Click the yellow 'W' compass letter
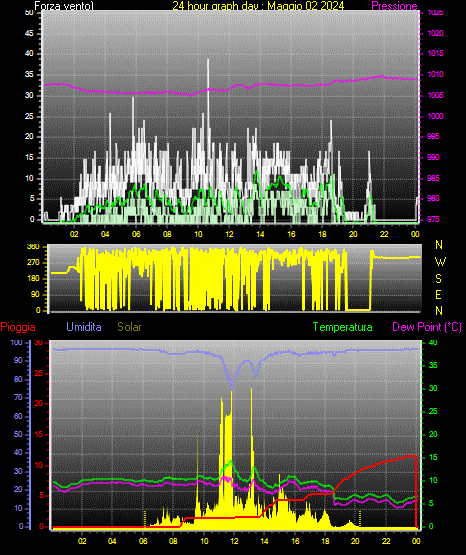Image resolution: width=466 pixels, height=555 pixels. [x=440, y=262]
